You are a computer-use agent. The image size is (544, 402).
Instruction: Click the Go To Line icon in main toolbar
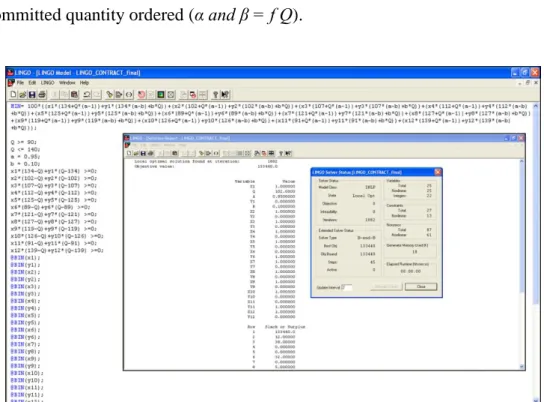click(x=119, y=94)
